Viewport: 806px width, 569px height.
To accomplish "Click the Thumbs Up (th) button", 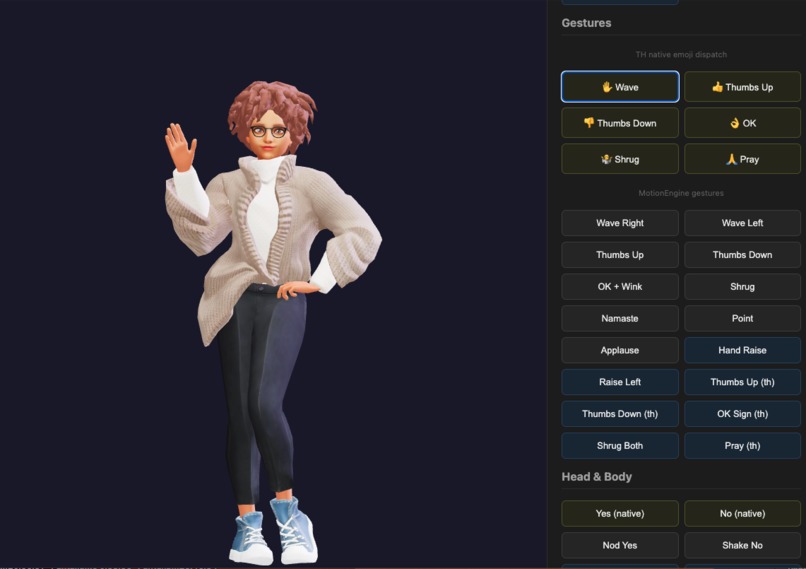I will 742,382.
